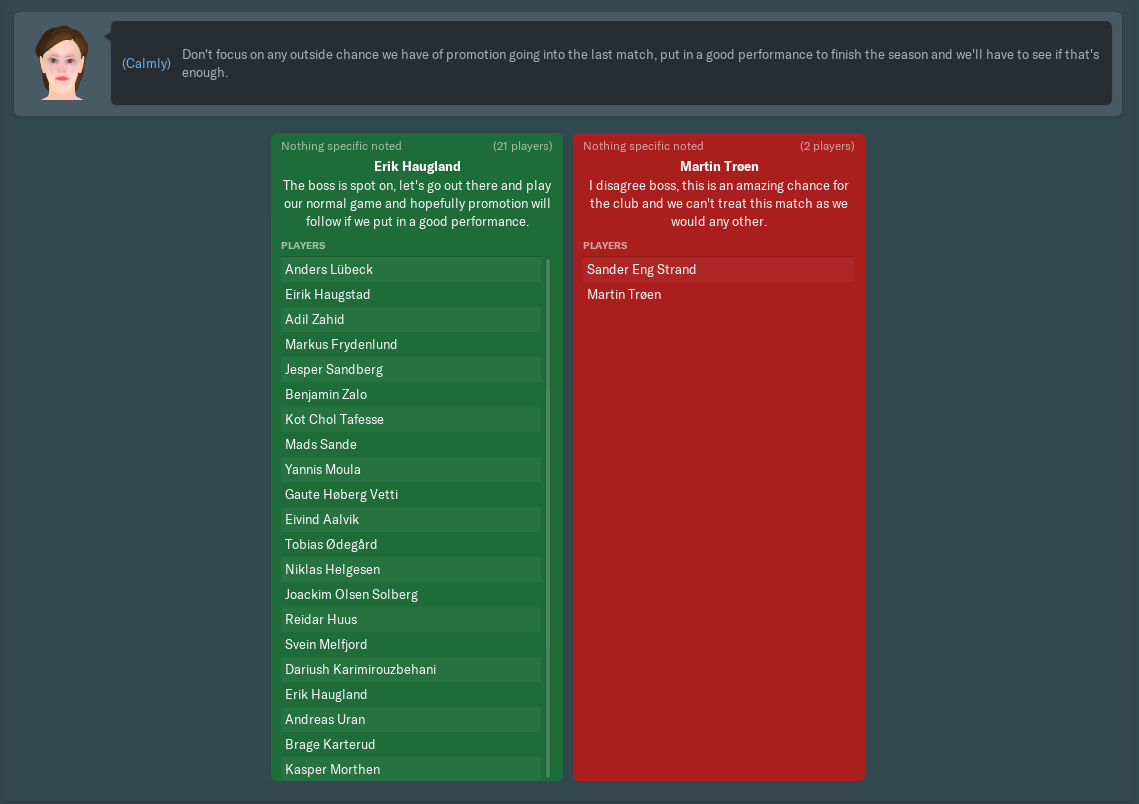Click the Calmly tone label
1139x804 pixels.
click(146, 63)
